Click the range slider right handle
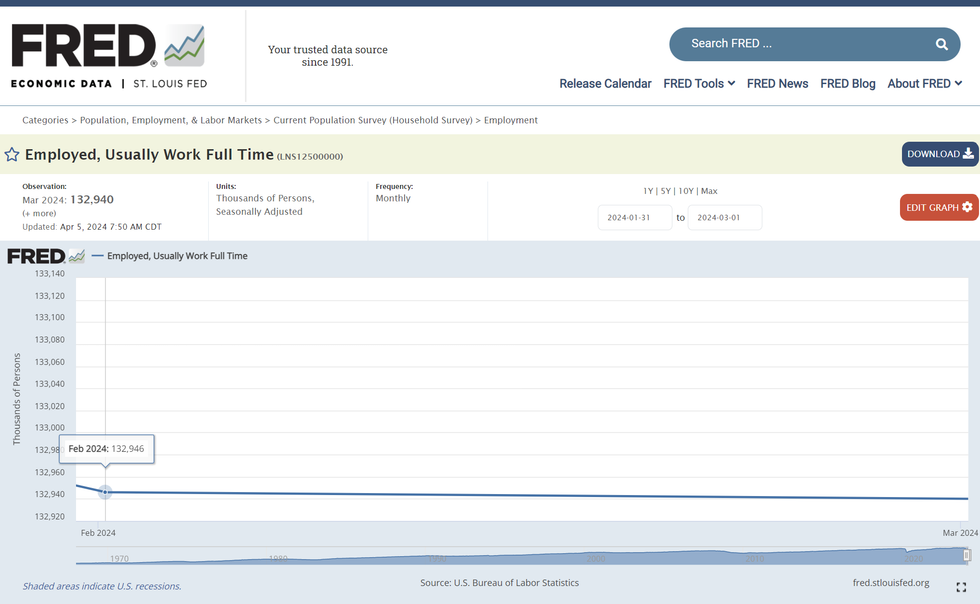Viewport: 980px width, 604px height. [967, 555]
